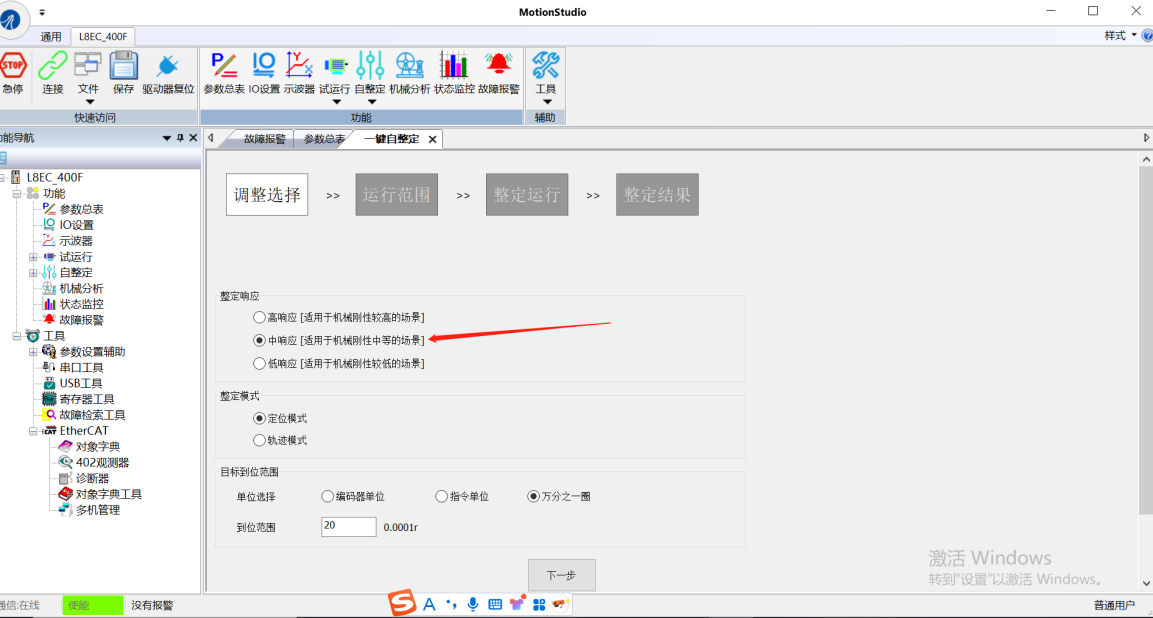
Task: Open 多机管理 in the navigation tree
Action: pos(98,510)
